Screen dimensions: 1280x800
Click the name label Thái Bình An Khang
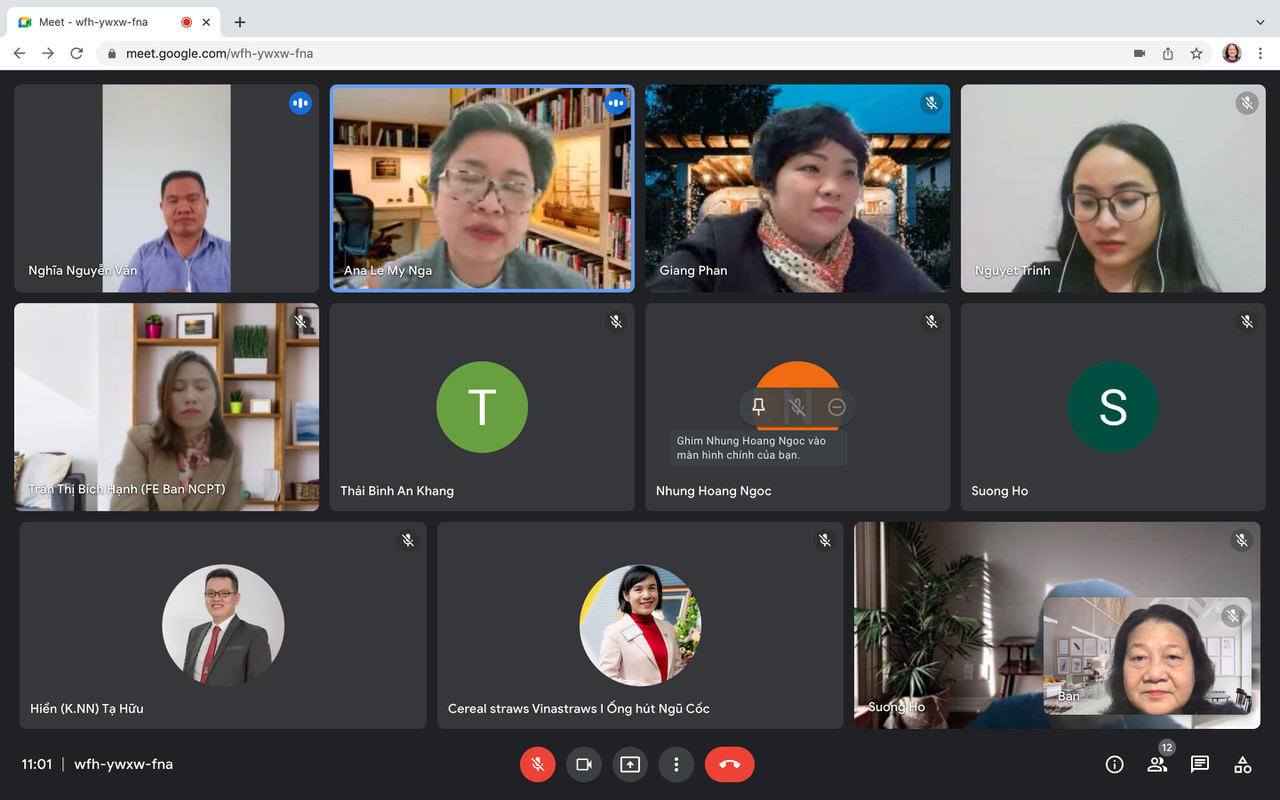[397, 491]
